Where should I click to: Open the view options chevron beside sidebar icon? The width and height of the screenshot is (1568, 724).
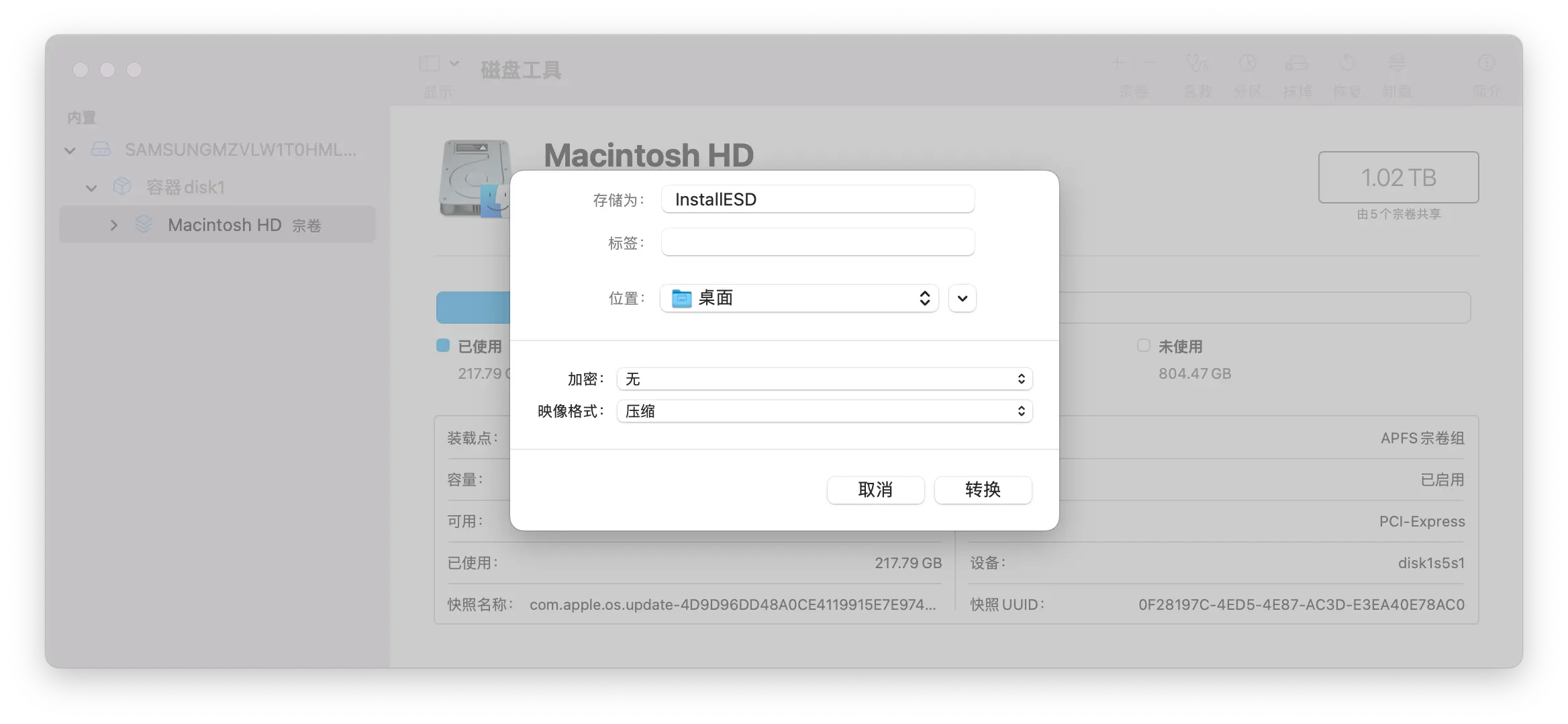pos(454,64)
